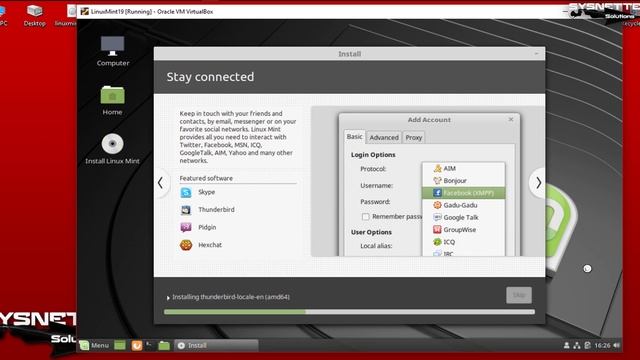Close the Add Account dialog
The image size is (640, 360).
[511, 120]
